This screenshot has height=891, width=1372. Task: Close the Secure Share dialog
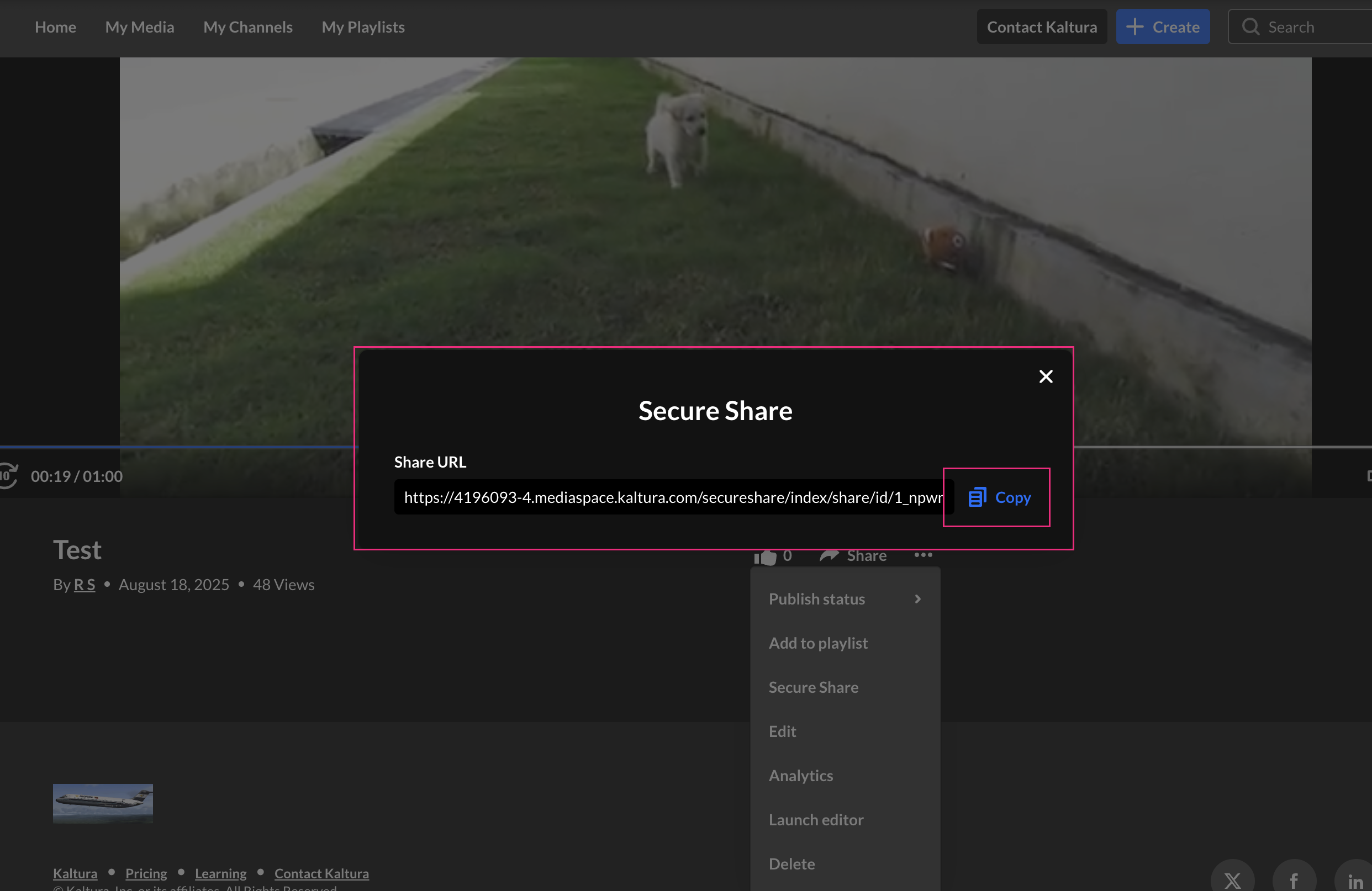point(1045,376)
